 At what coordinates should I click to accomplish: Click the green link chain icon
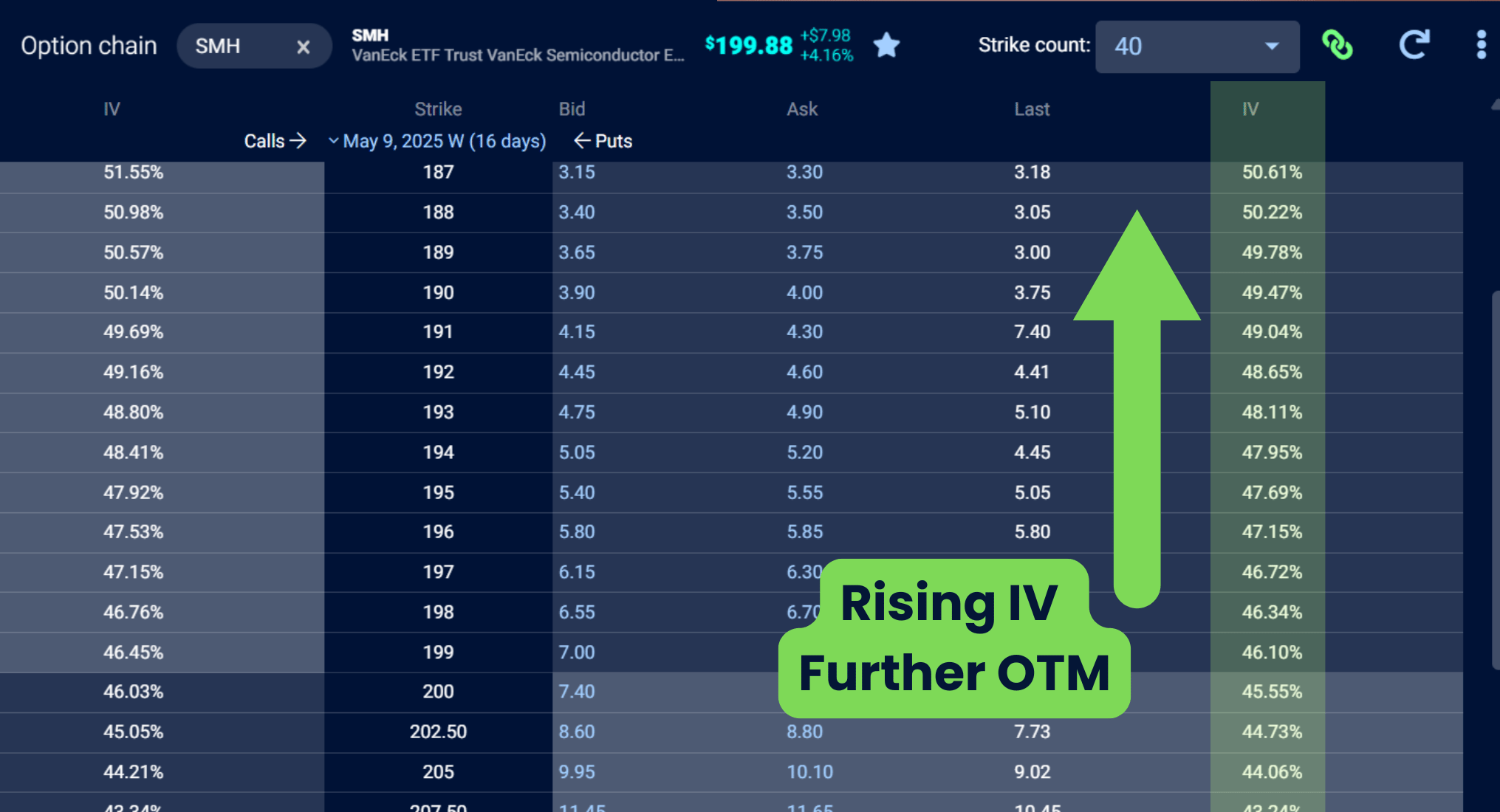point(1337,46)
